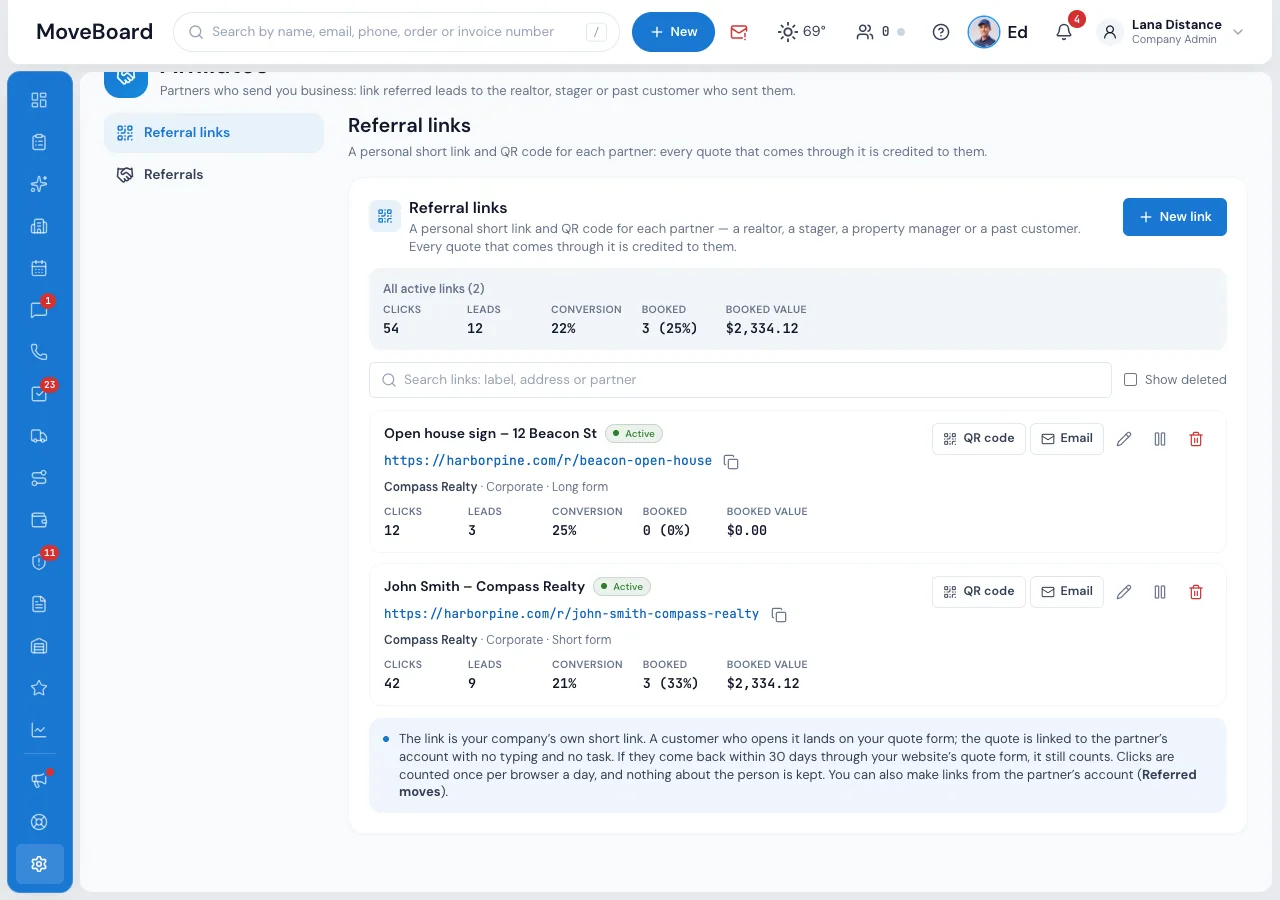Open the lifebuoy support icon in sidebar

pos(39,822)
